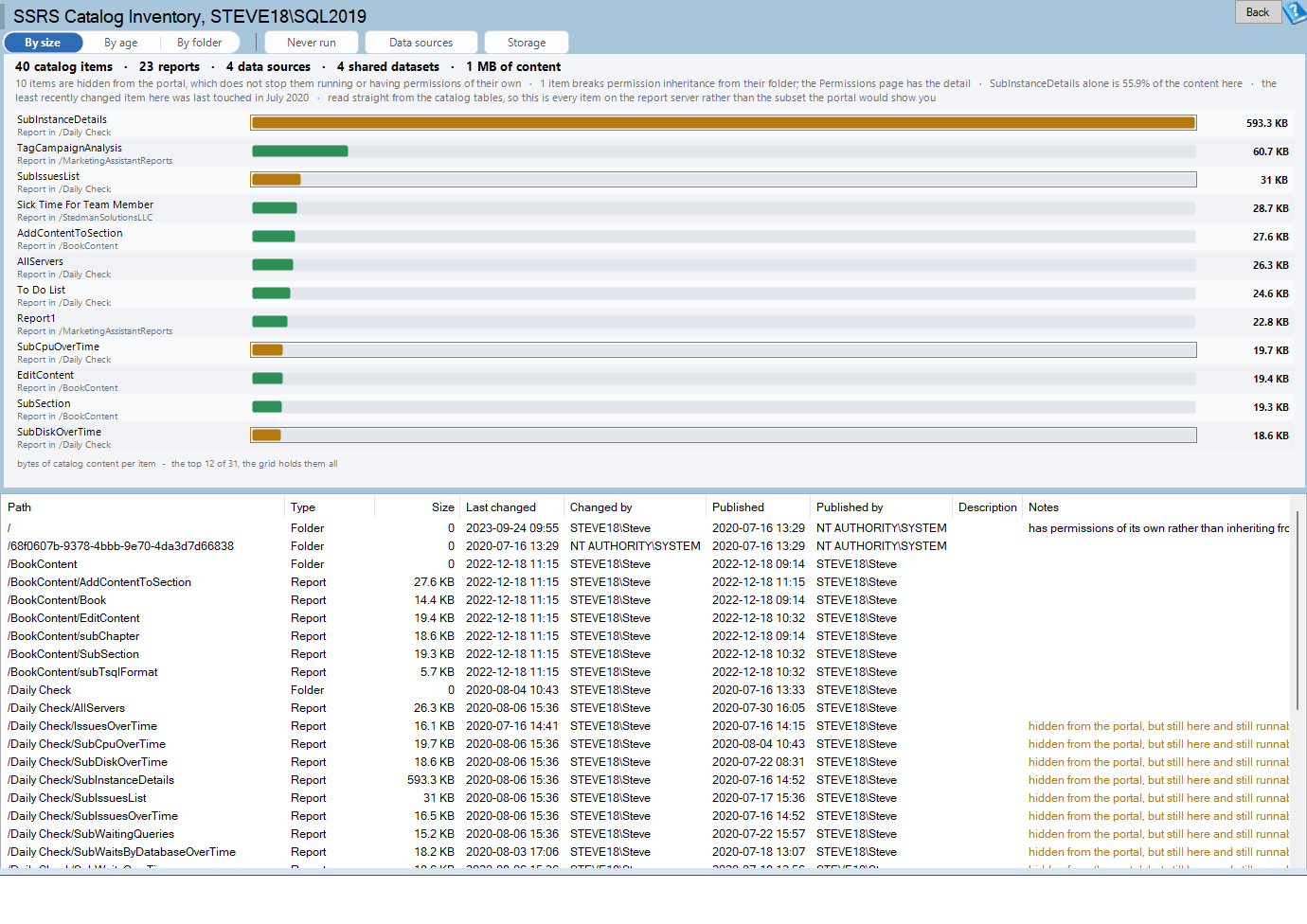The image size is (1307, 924).
Task: Select the Sick Time For Team Member item
Action: 653,210
